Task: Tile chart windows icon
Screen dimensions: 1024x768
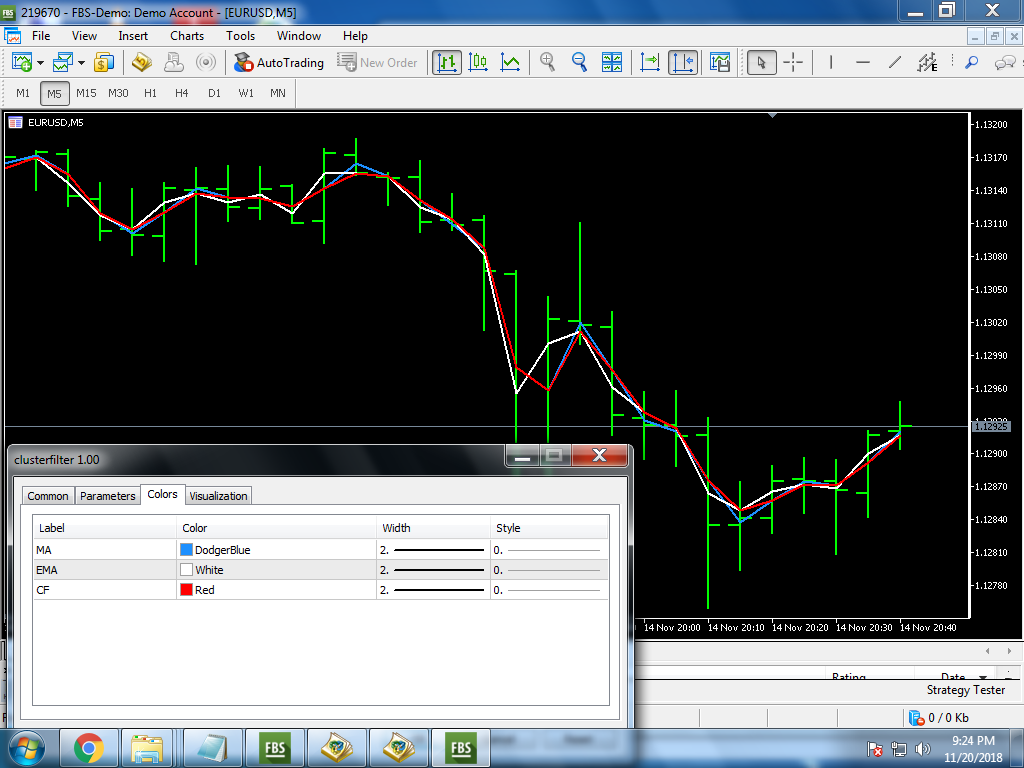Action: click(x=612, y=63)
